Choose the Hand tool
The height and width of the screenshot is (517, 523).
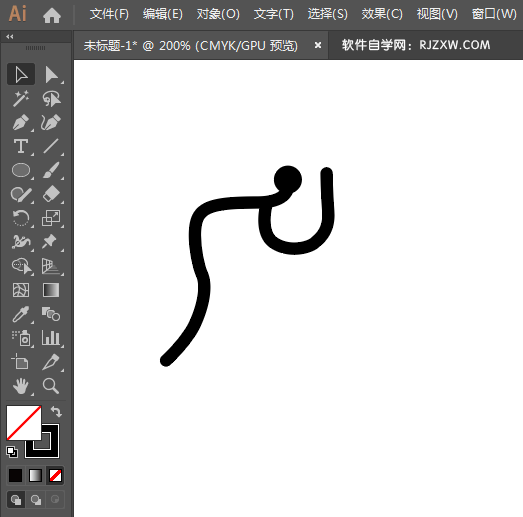tap(21, 386)
